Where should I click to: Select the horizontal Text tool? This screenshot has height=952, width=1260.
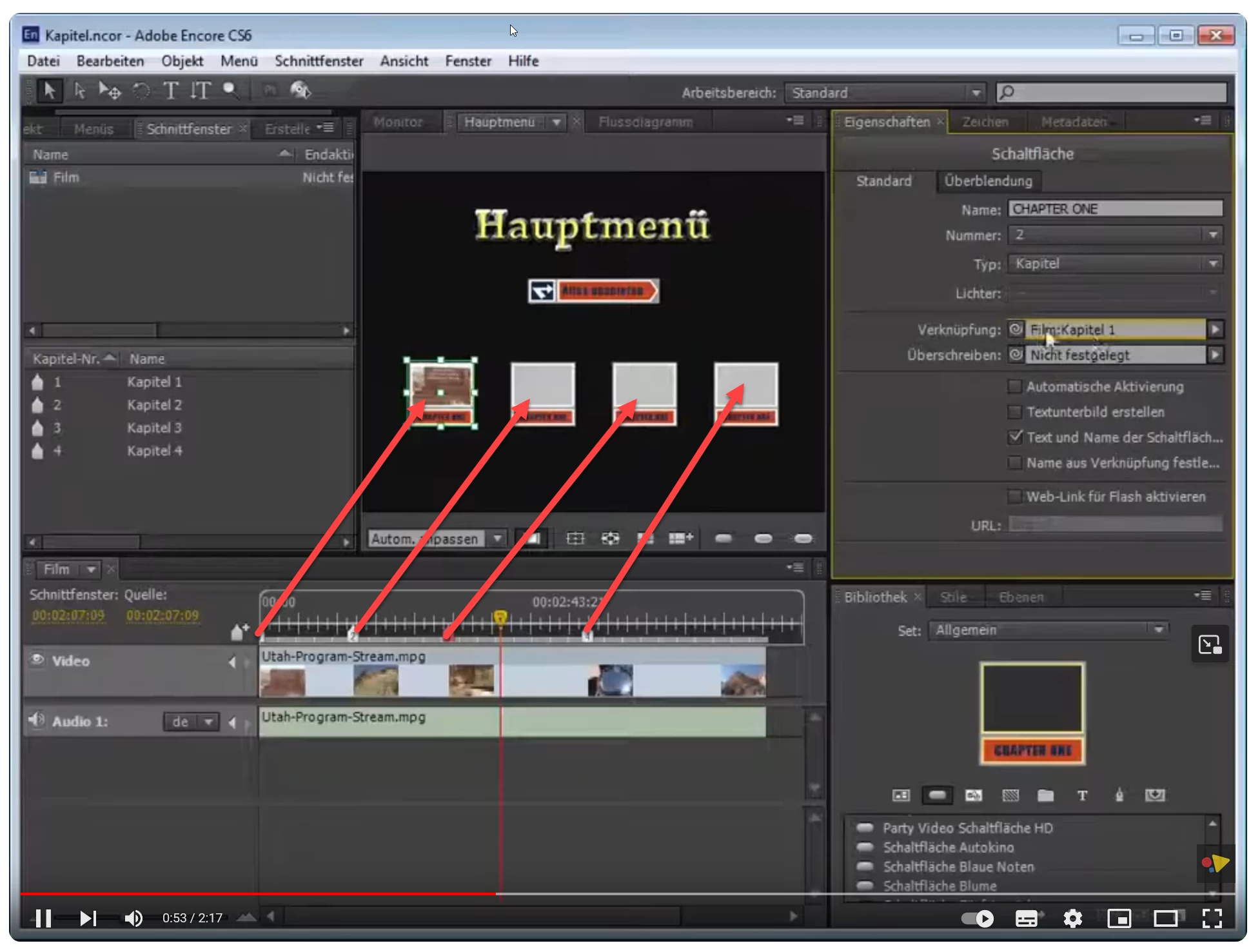171,91
